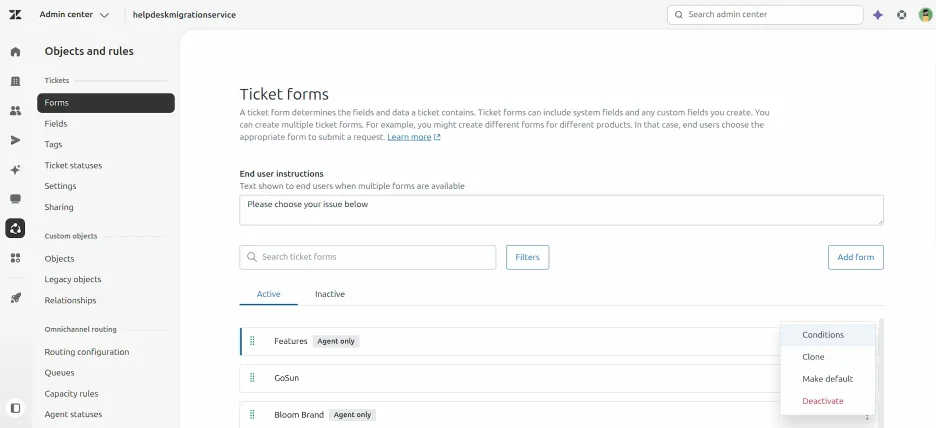The image size is (936, 428).
Task: Click the drag handle for GoSun form
Action: pos(253,378)
